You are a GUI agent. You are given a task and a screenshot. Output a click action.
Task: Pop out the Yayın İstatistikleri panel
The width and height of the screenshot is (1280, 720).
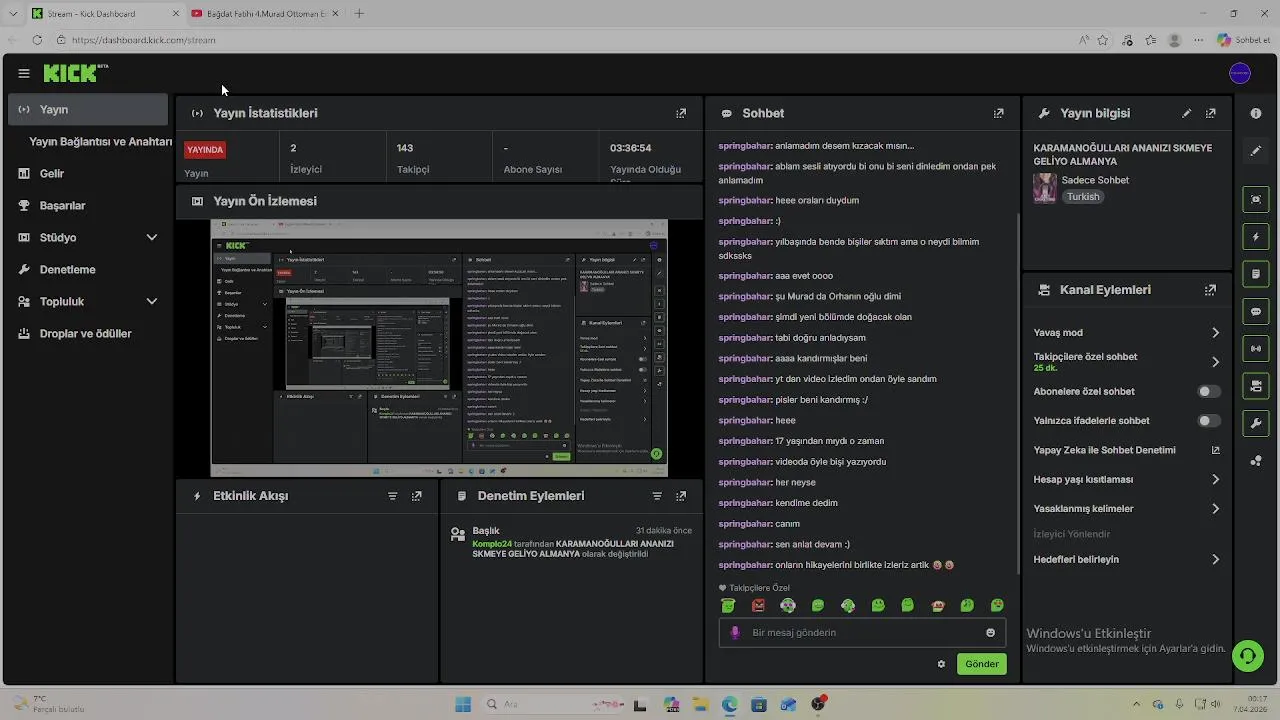[681, 113]
